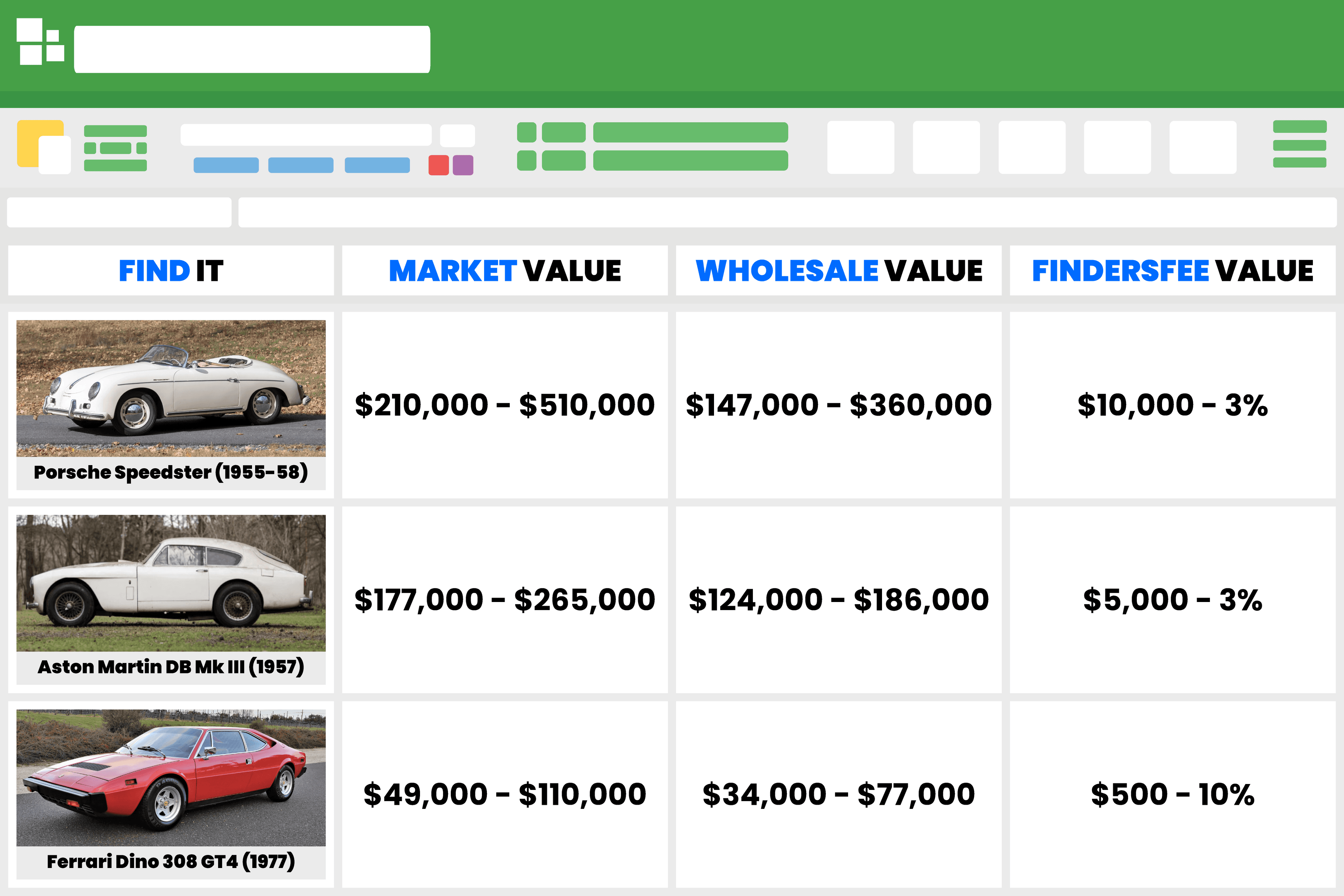This screenshot has height=896, width=1344.
Task: Click the red Ferrari Dino photo
Action: click(x=171, y=778)
